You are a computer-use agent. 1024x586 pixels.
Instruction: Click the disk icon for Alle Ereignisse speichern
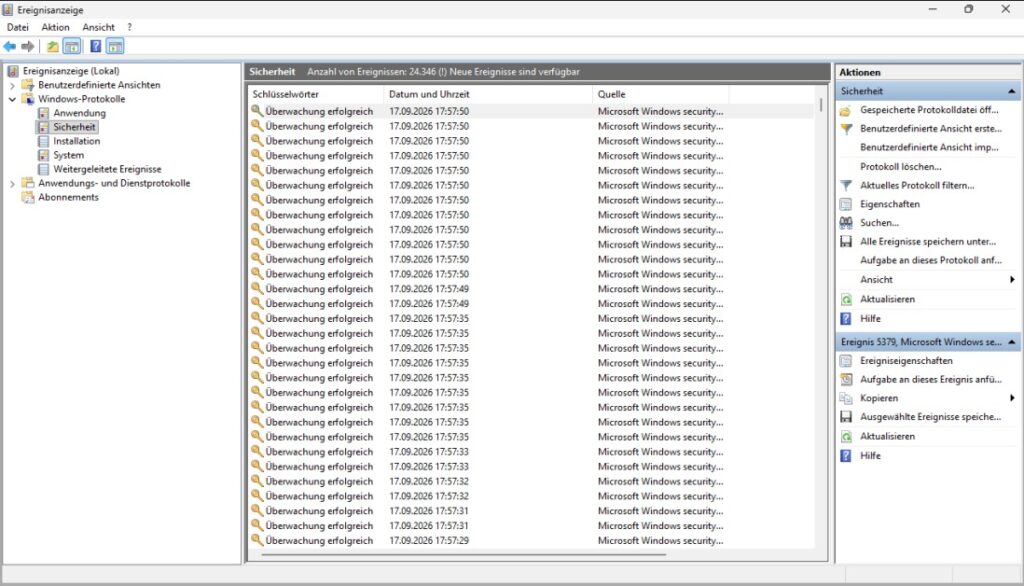[846, 242]
